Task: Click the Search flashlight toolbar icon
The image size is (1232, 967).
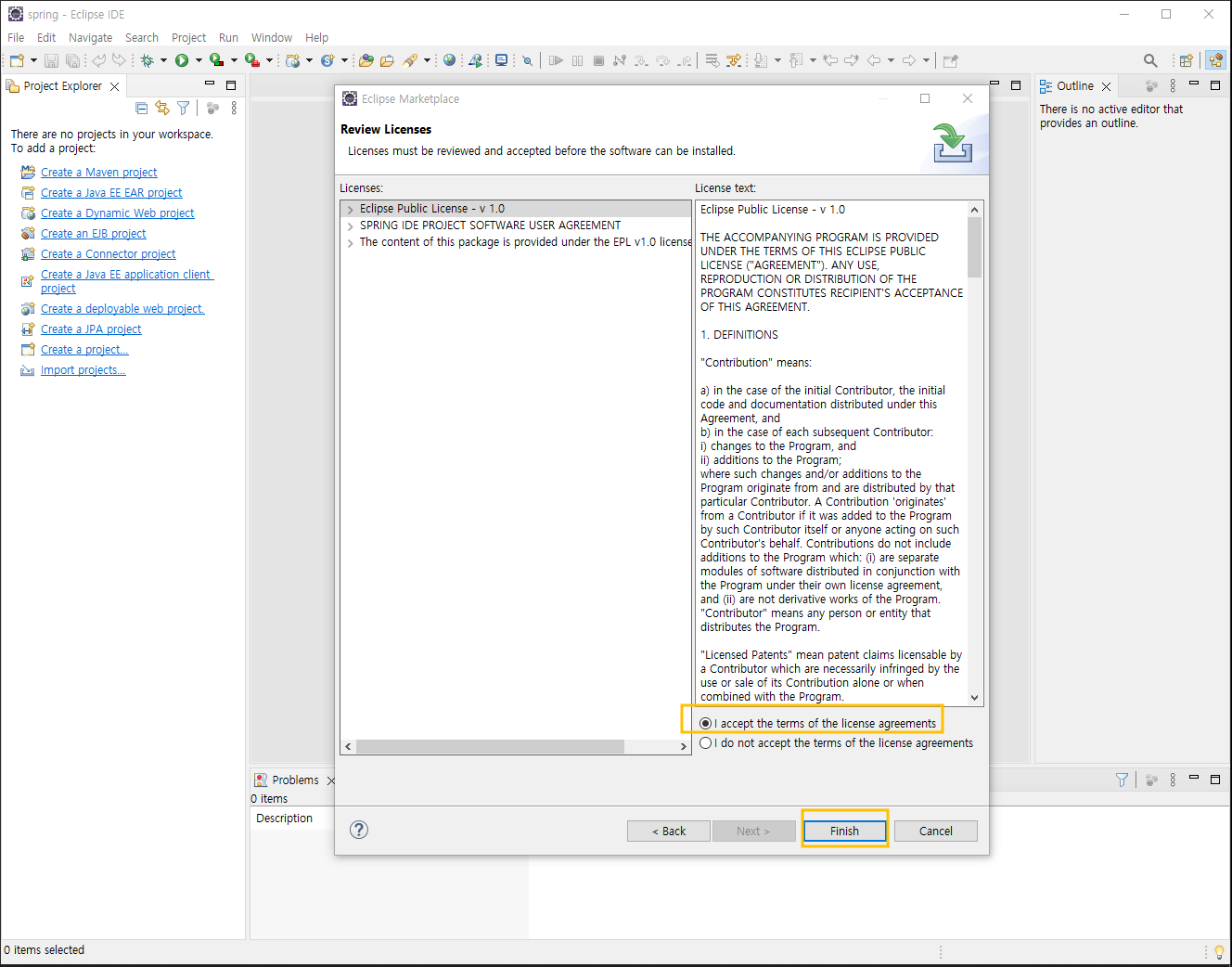Action: coord(410,60)
